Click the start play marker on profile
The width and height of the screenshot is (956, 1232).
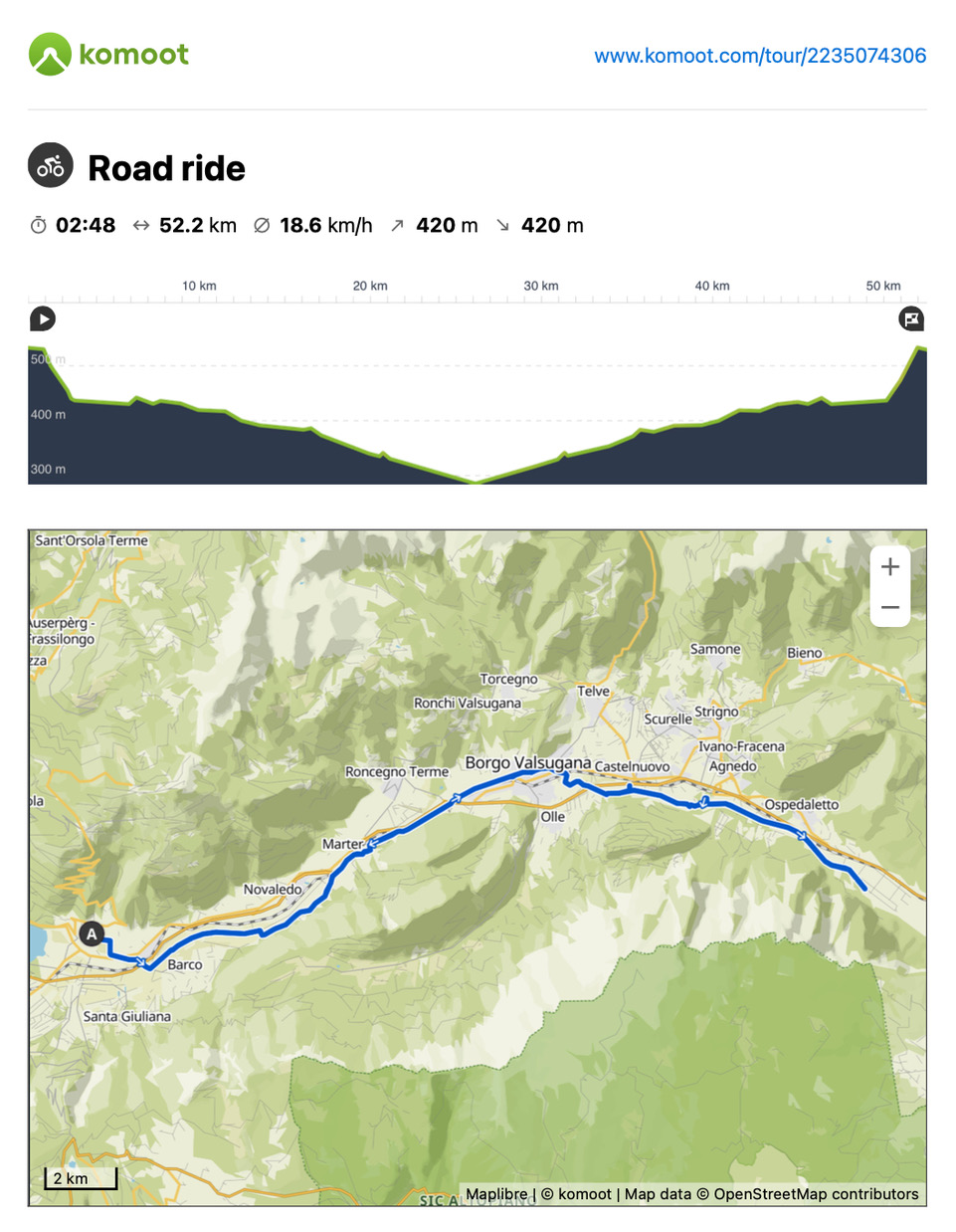click(43, 319)
